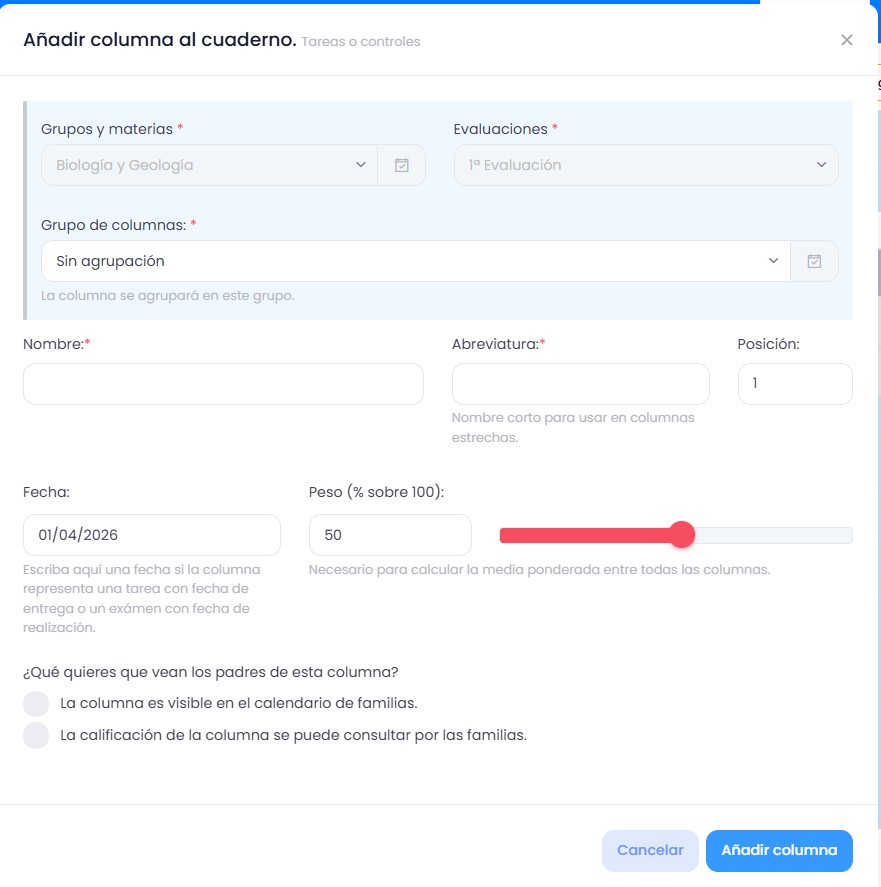Focus the Abreviatura input field
This screenshot has width=881, height=887.
pos(580,384)
